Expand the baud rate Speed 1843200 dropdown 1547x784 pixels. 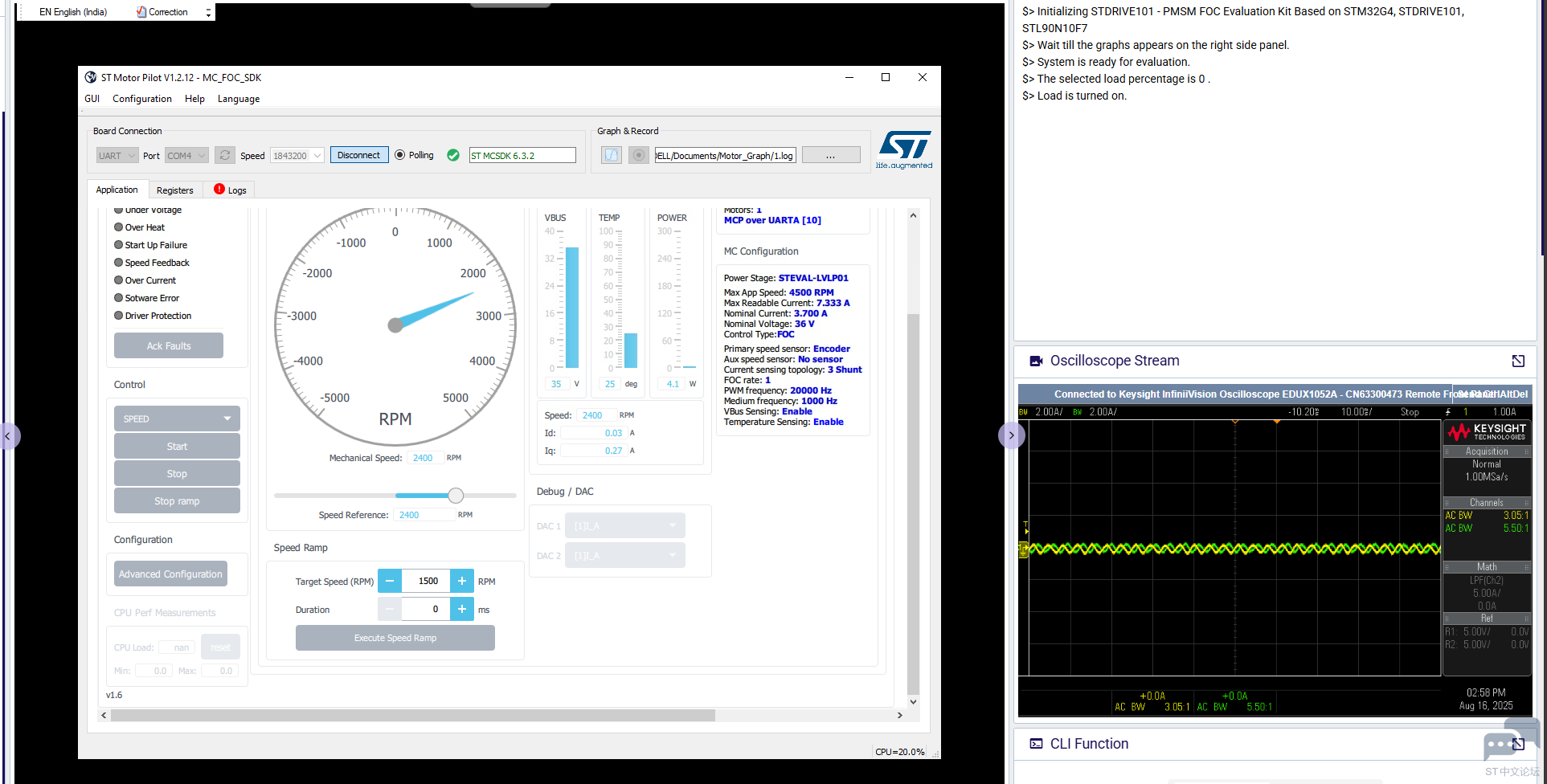point(297,155)
